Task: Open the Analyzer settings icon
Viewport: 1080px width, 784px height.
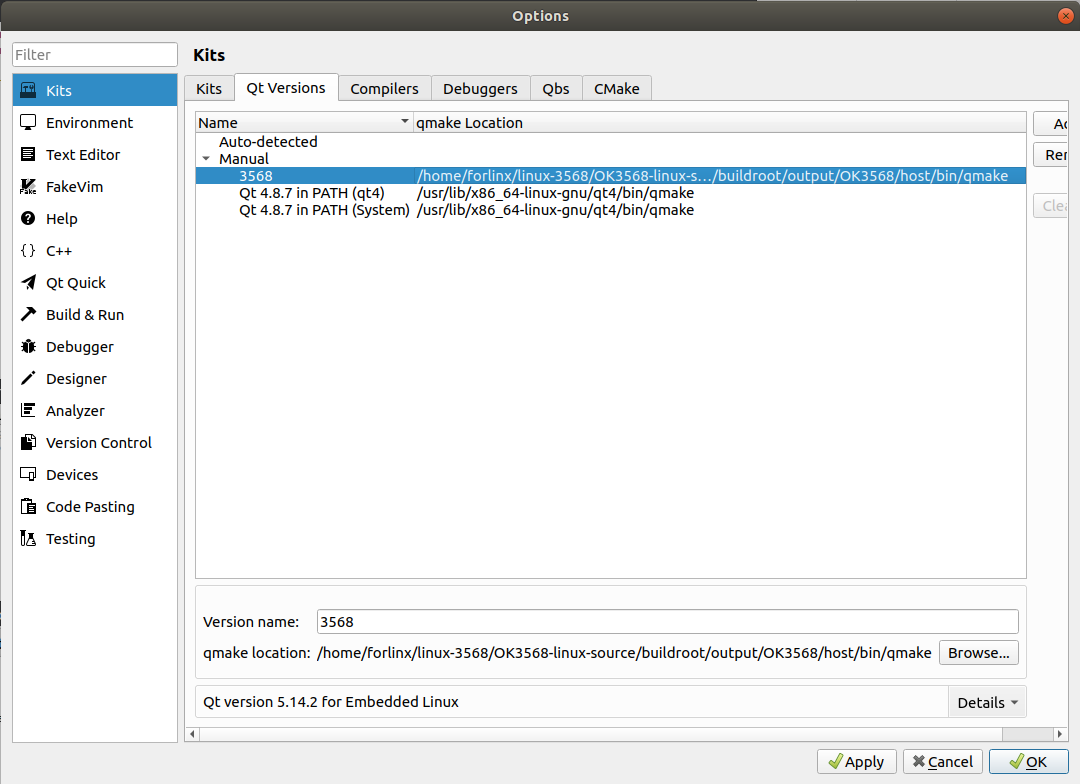Action: pyautogui.click(x=28, y=410)
